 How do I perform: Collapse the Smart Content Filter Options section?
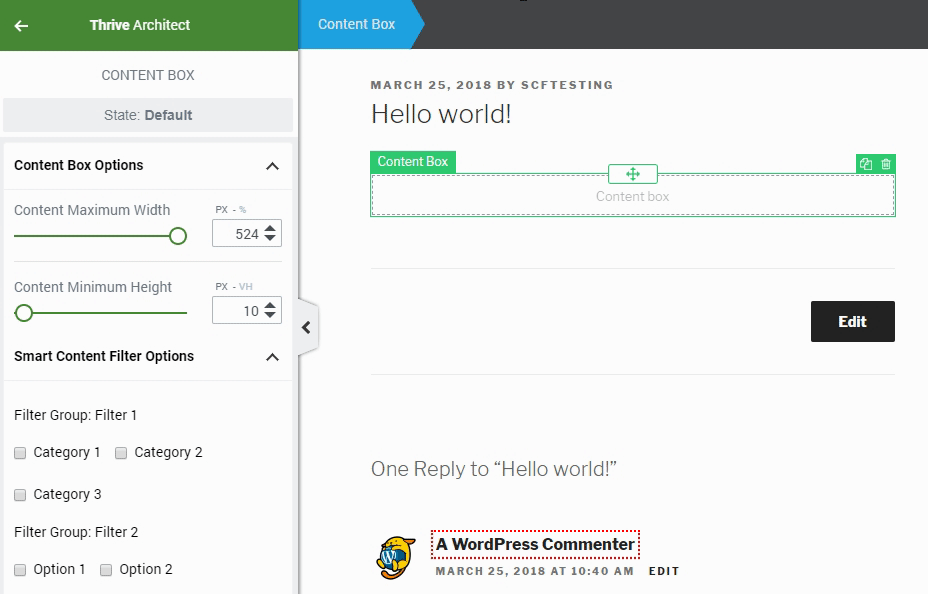[272, 357]
